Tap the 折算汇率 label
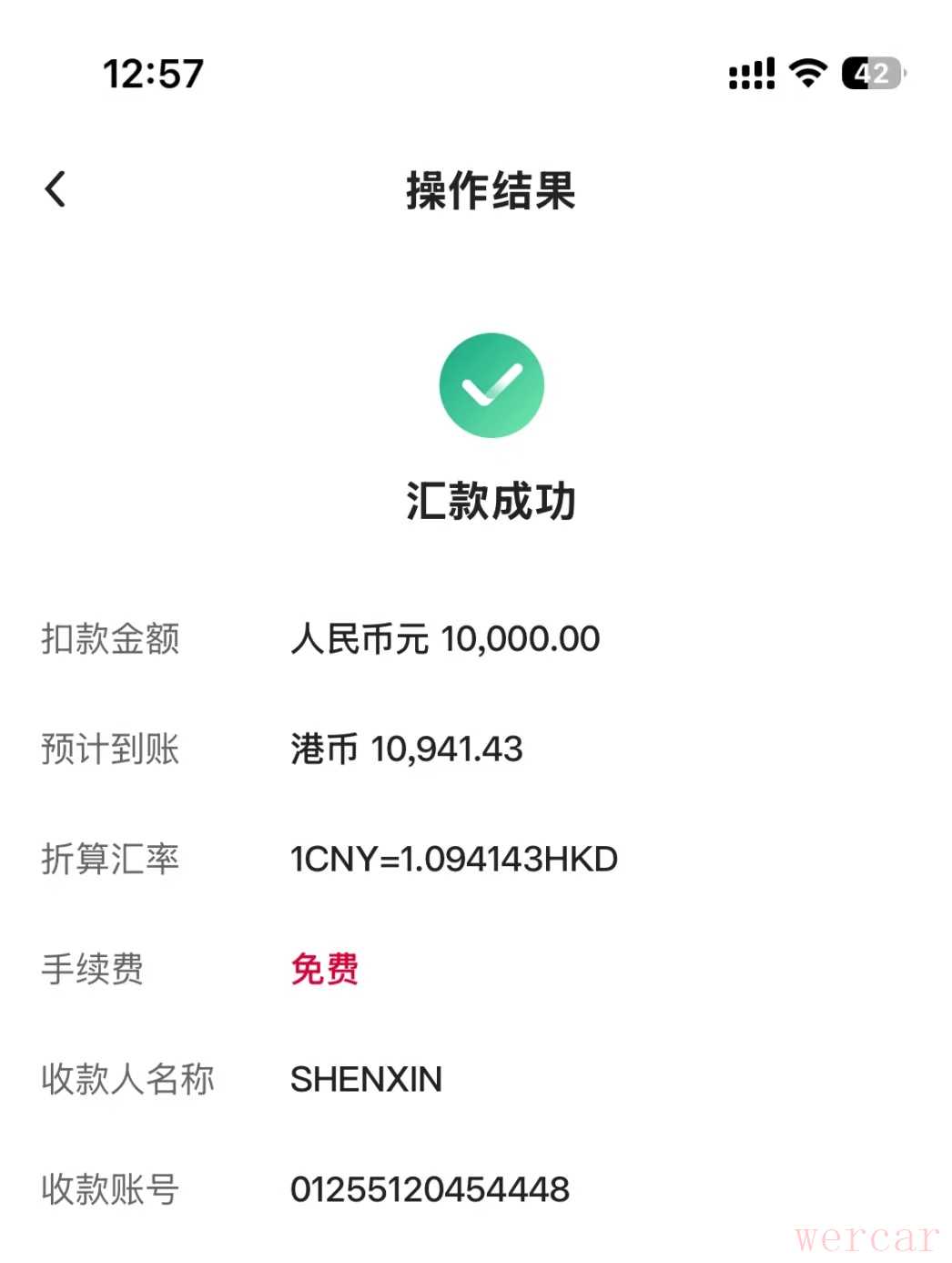 [x=110, y=860]
